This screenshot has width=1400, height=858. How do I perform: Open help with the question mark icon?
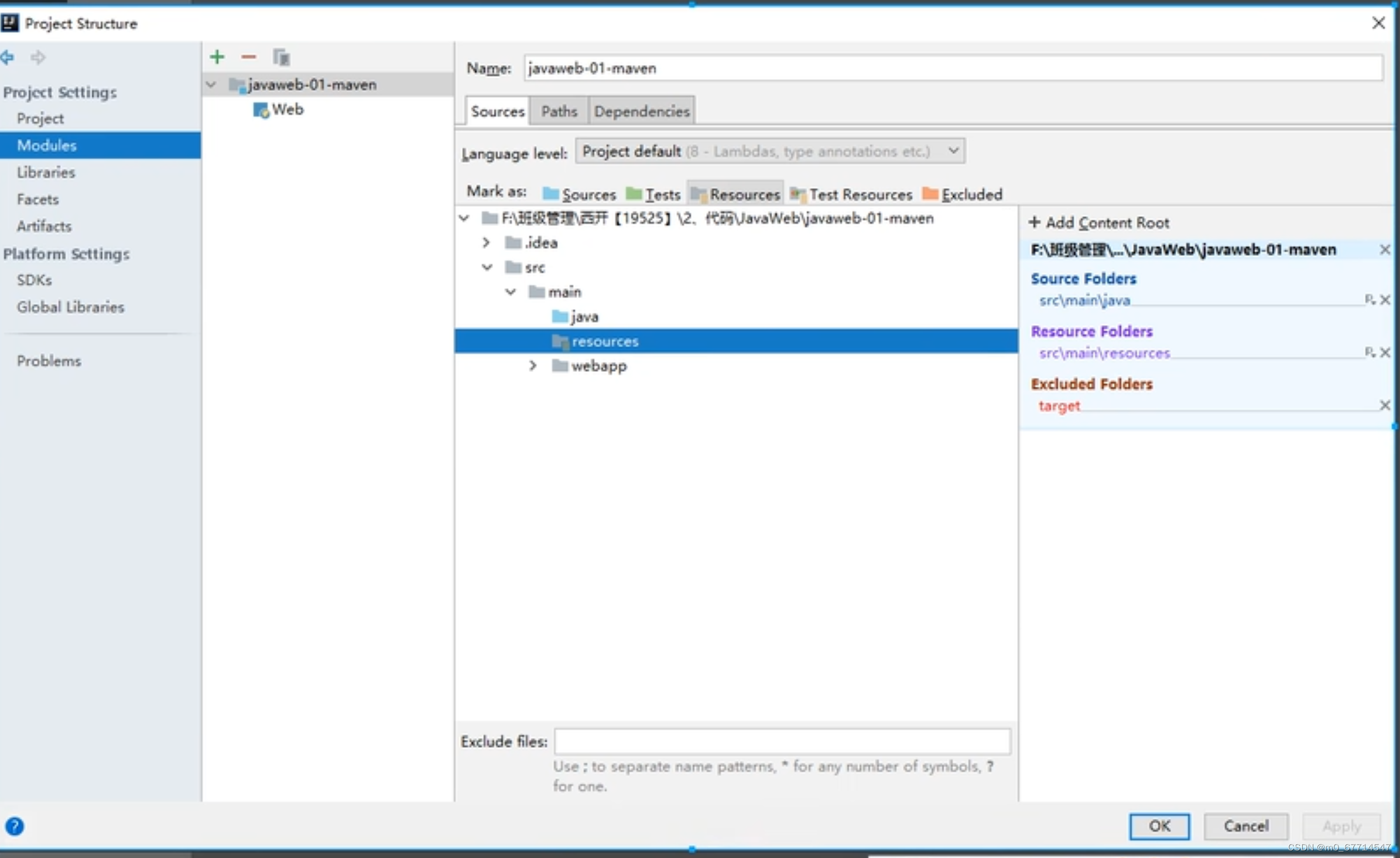point(15,826)
